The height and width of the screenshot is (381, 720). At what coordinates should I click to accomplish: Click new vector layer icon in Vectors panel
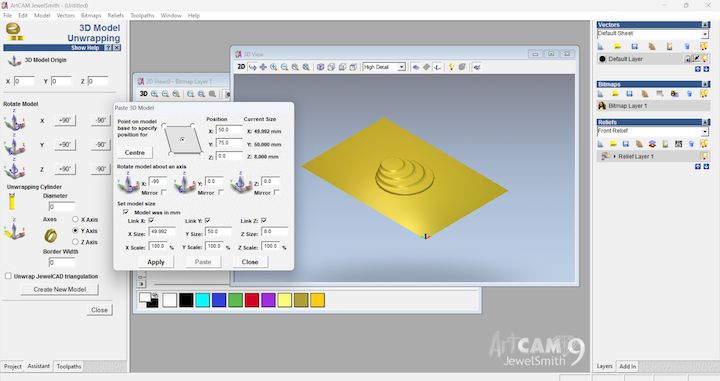601,46
